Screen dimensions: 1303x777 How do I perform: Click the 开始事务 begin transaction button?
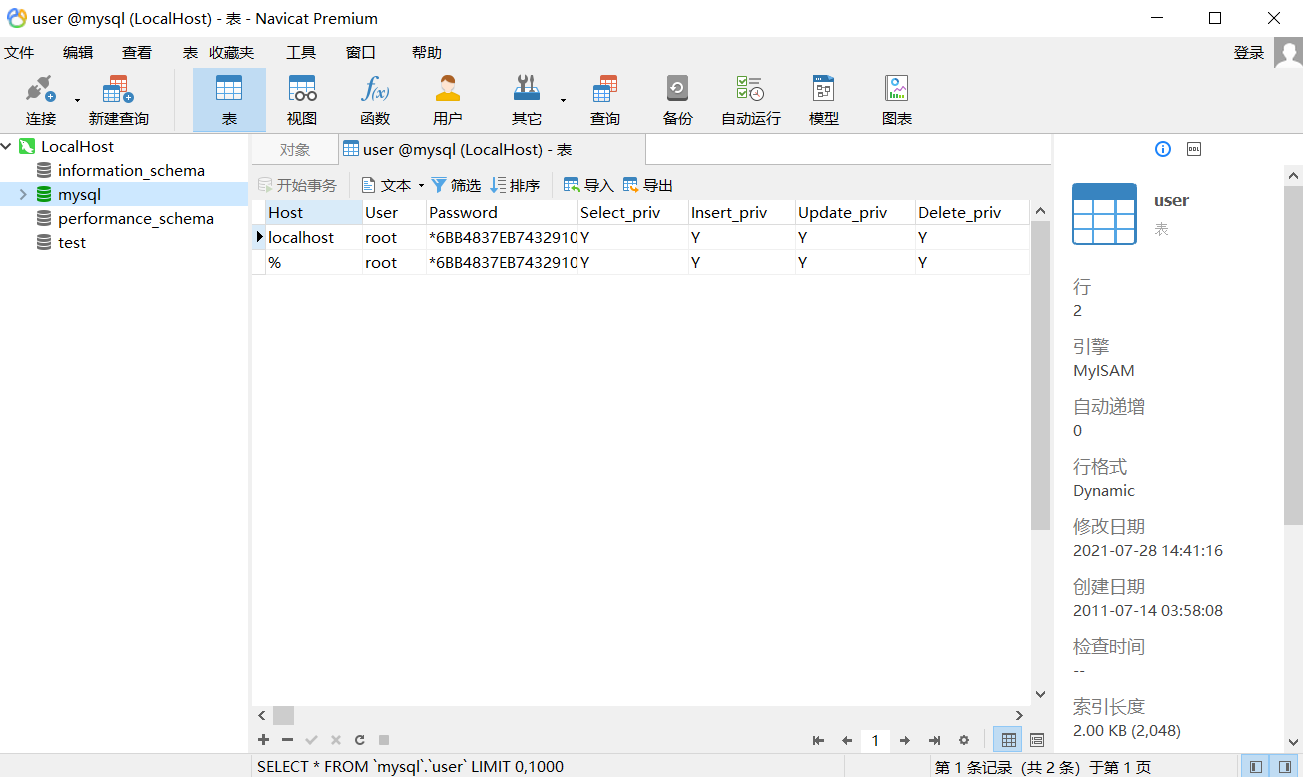click(x=298, y=185)
